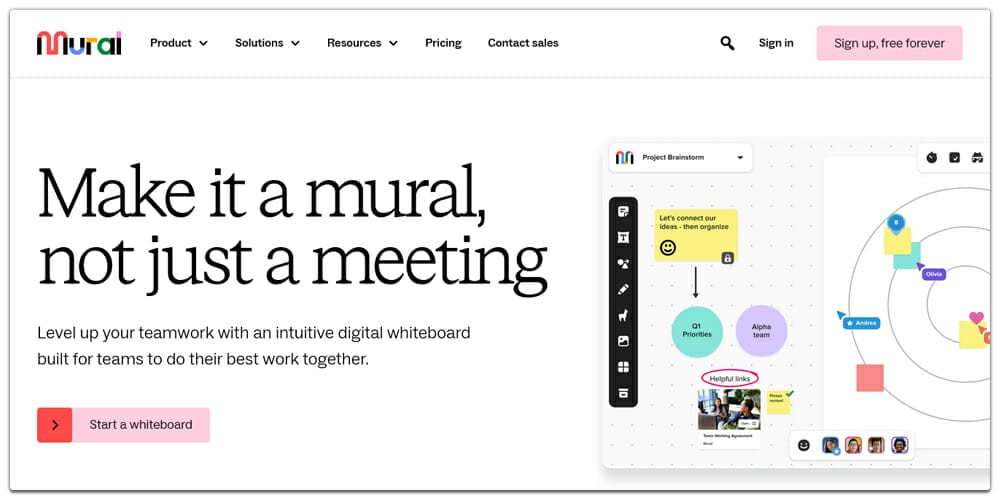Select the text tool in toolbar
This screenshot has width=1000, height=500.
[x=623, y=237]
